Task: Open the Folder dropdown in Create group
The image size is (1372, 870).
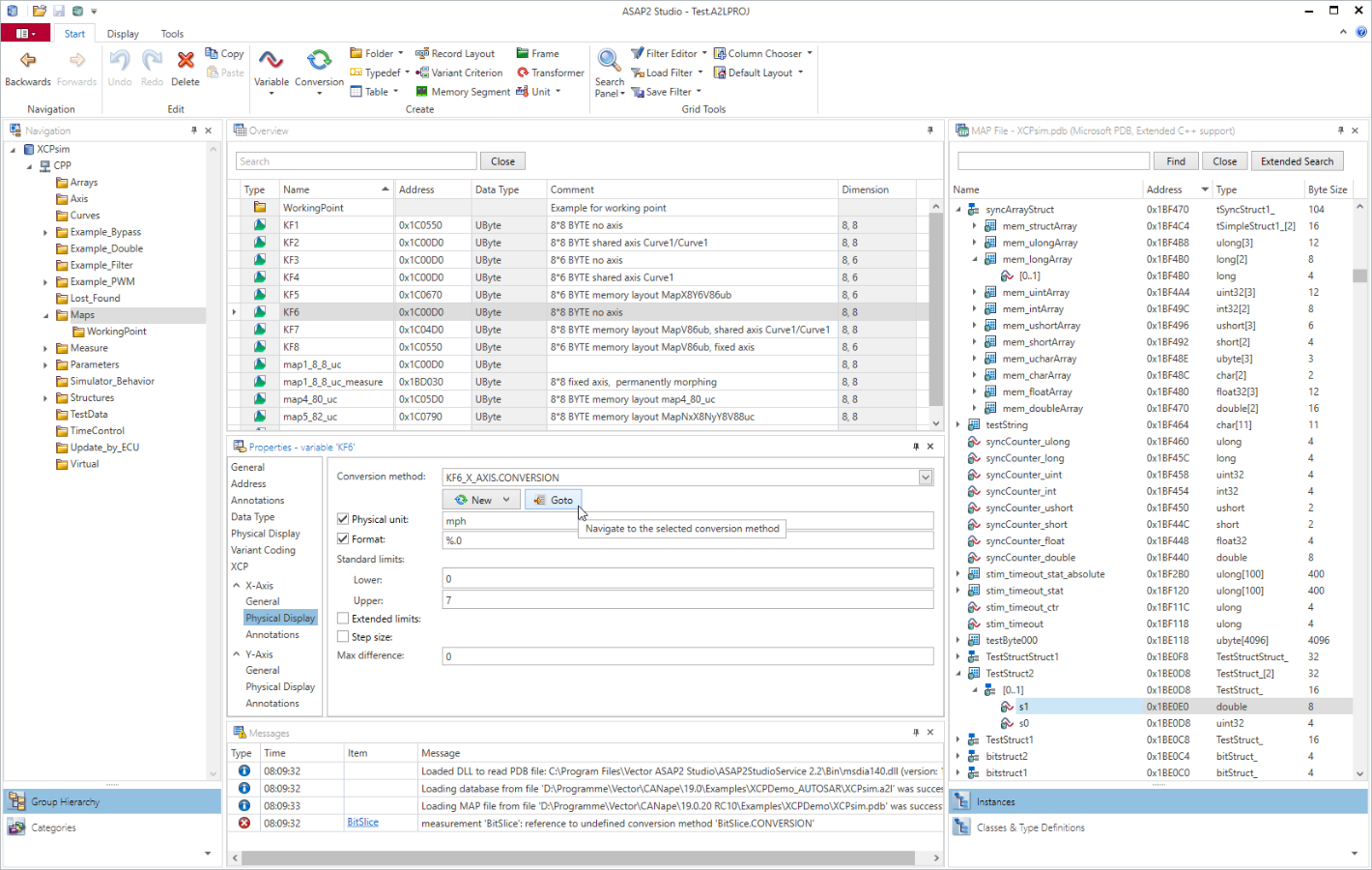Action: 400,54
